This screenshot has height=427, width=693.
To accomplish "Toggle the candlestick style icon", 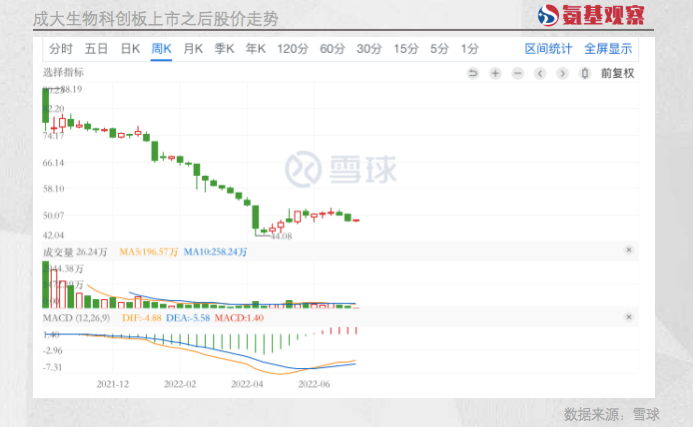I will (x=587, y=74).
